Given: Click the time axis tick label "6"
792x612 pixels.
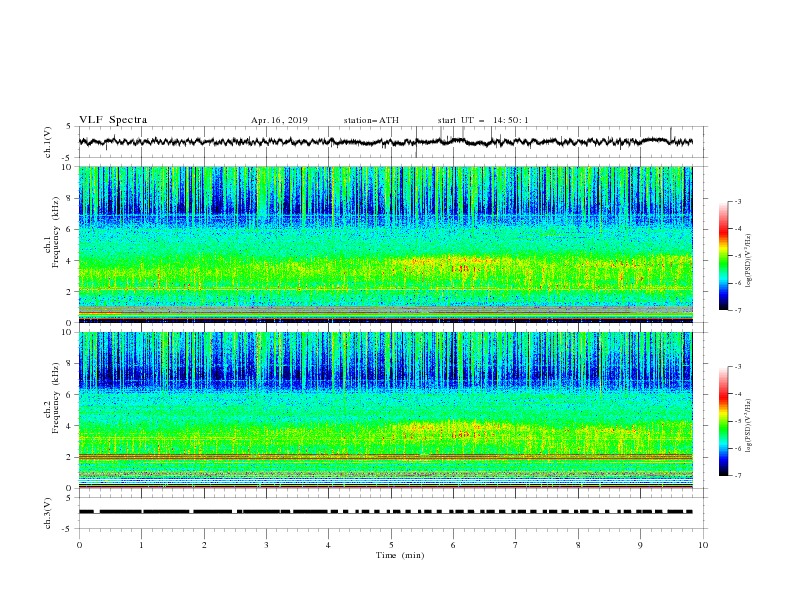Looking at the screenshot, I should [453, 545].
